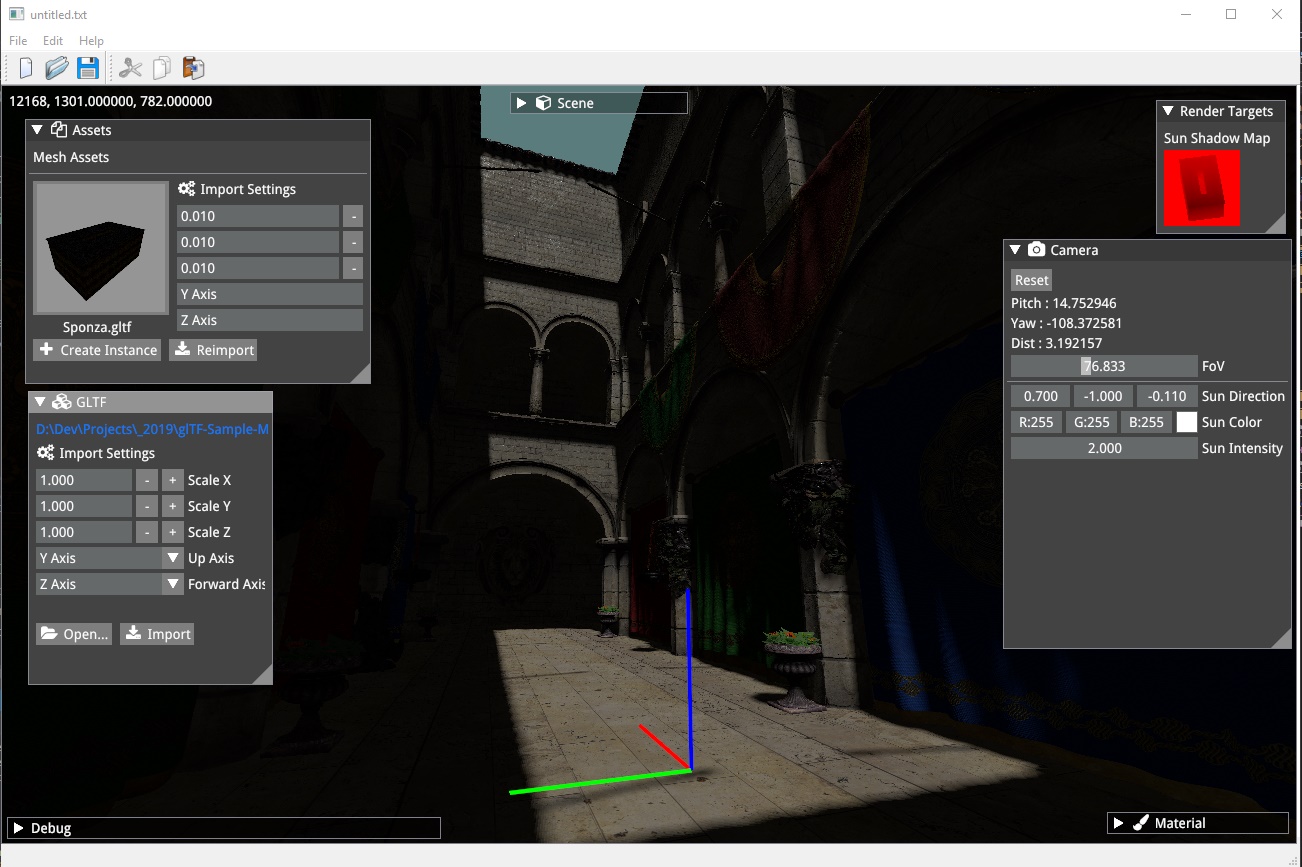Click the New file toolbar icon
This screenshot has width=1302, height=867.
click(x=27, y=68)
